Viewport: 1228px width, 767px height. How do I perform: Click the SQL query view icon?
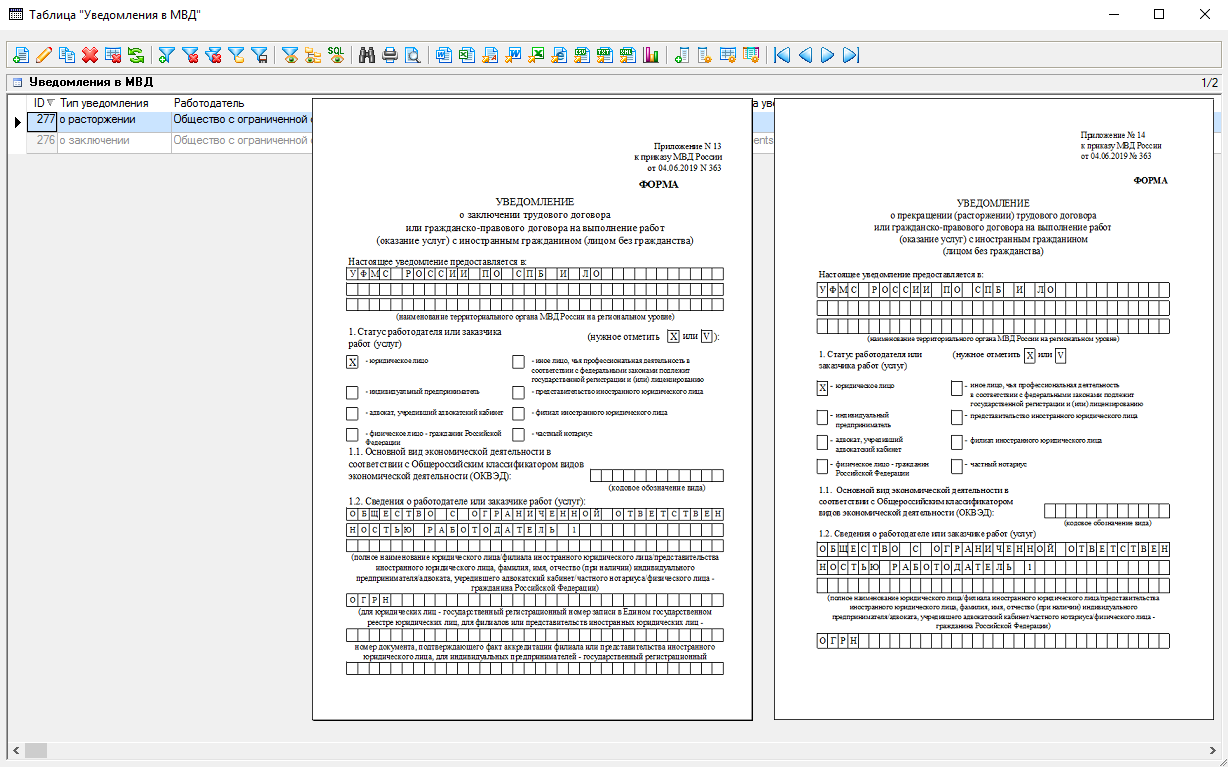[x=337, y=55]
